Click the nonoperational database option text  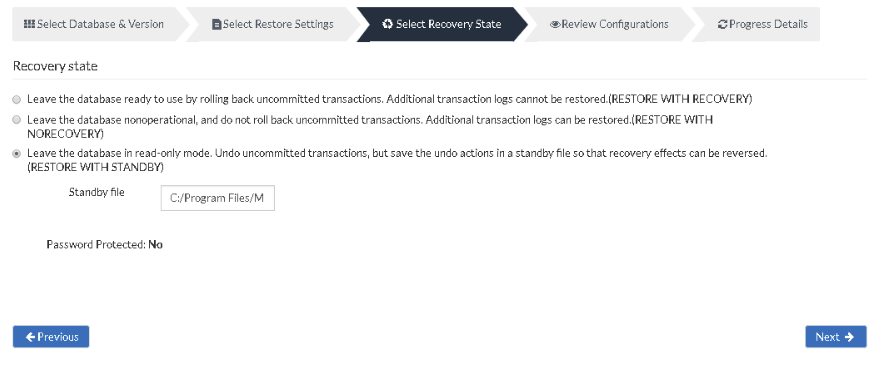(x=370, y=127)
